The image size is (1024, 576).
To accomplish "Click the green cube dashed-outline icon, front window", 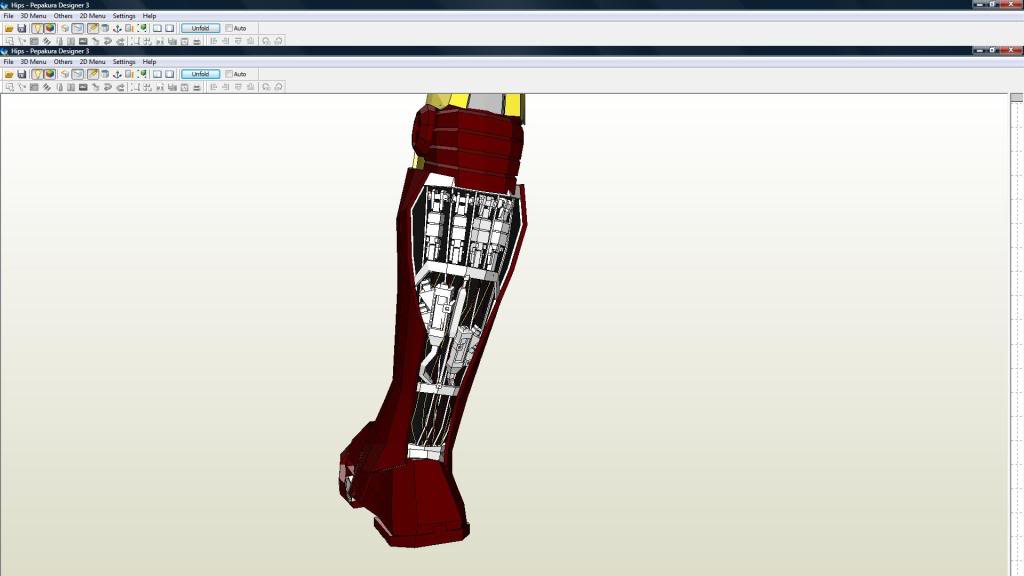I will coord(142,74).
